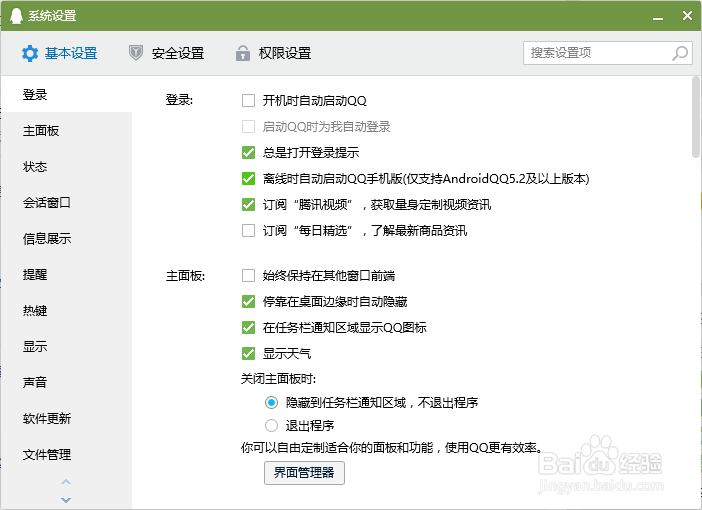Screen dimensions: 702x510
Task: Click the vertical scrollbar thumb
Action: pyautogui.click(x=696, y=117)
